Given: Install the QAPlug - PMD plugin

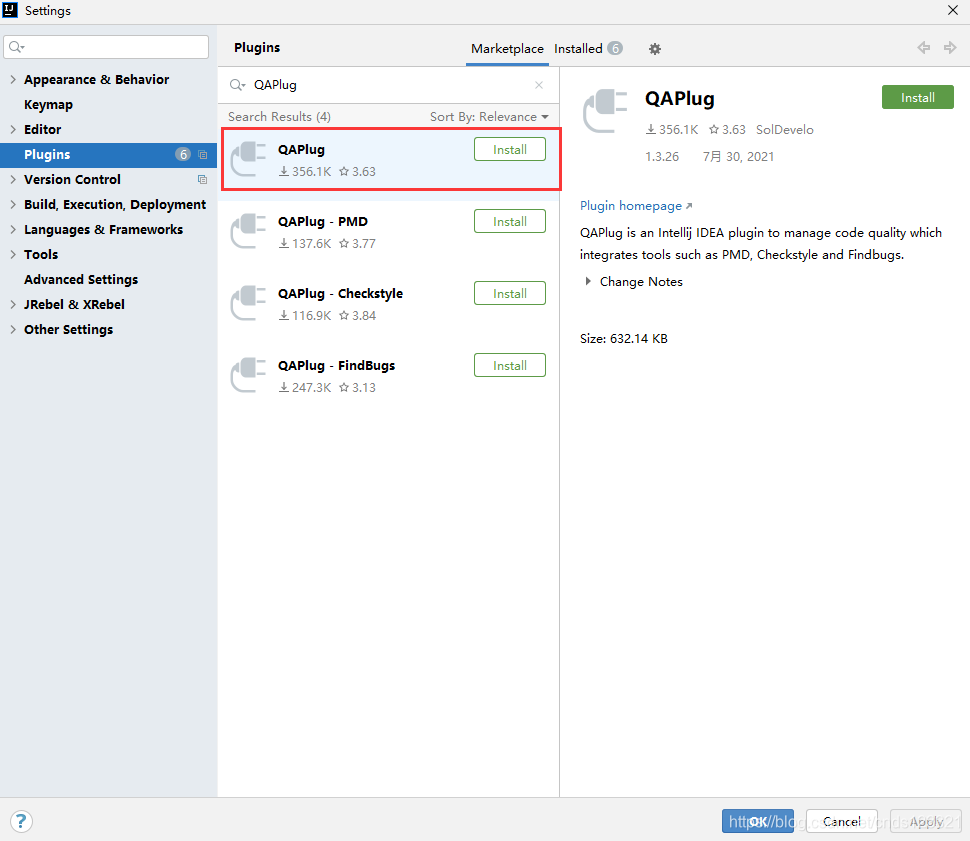Looking at the screenshot, I should tap(510, 222).
